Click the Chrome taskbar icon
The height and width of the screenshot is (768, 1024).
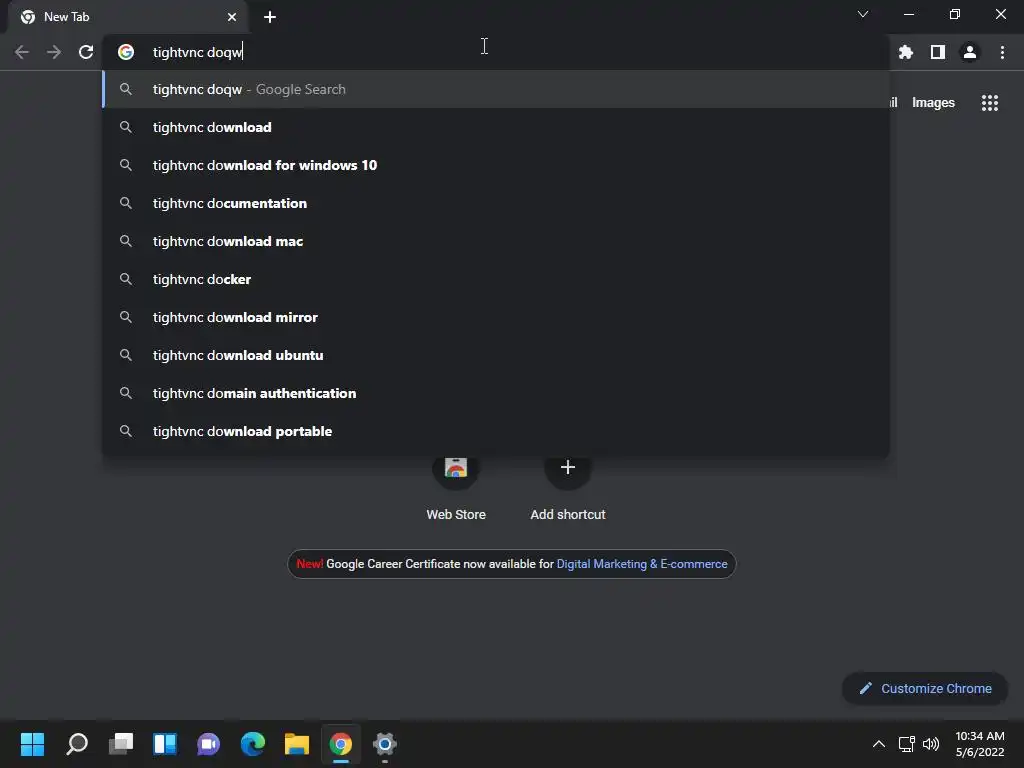click(x=340, y=744)
